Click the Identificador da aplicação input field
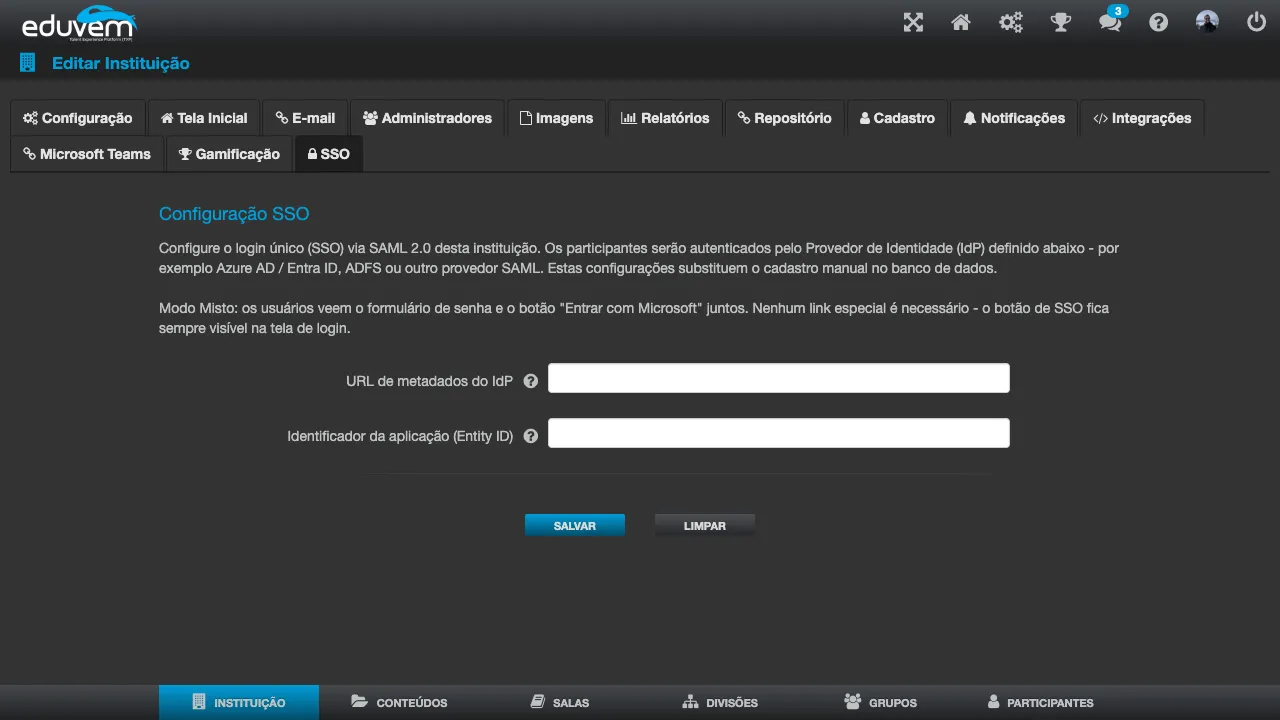The image size is (1280, 720). (x=779, y=433)
